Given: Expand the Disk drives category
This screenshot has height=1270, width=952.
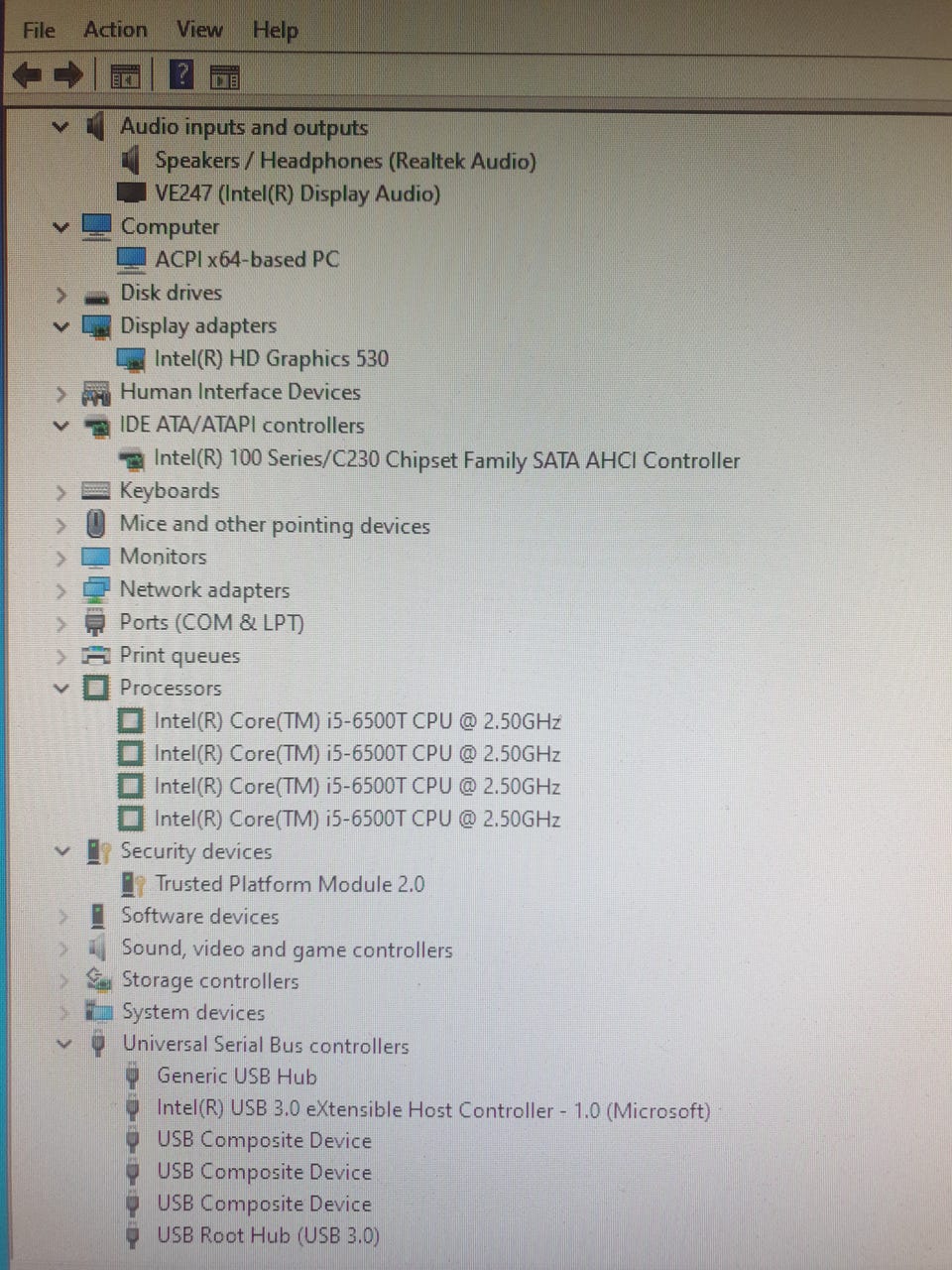Looking at the screenshot, I should (x=60, y=295).
